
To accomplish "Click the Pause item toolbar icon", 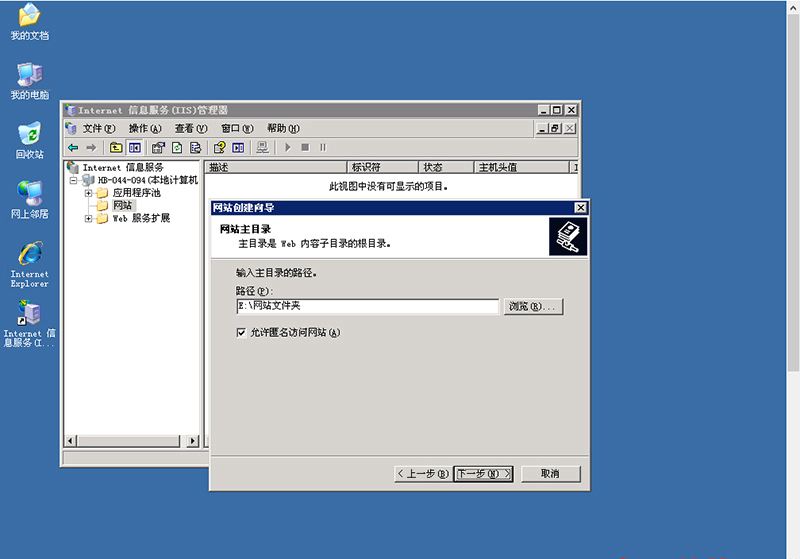I will click(323, 148).
